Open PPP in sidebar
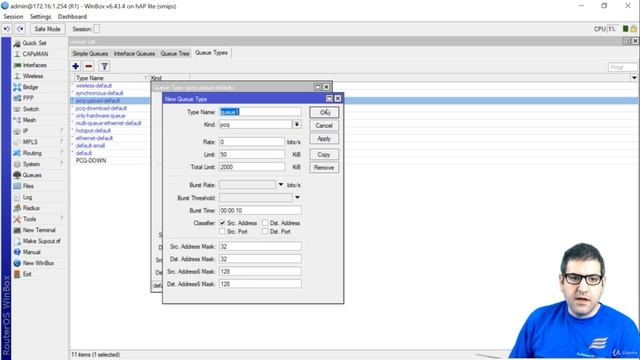 pyautogui.click(x=28, y=98)
